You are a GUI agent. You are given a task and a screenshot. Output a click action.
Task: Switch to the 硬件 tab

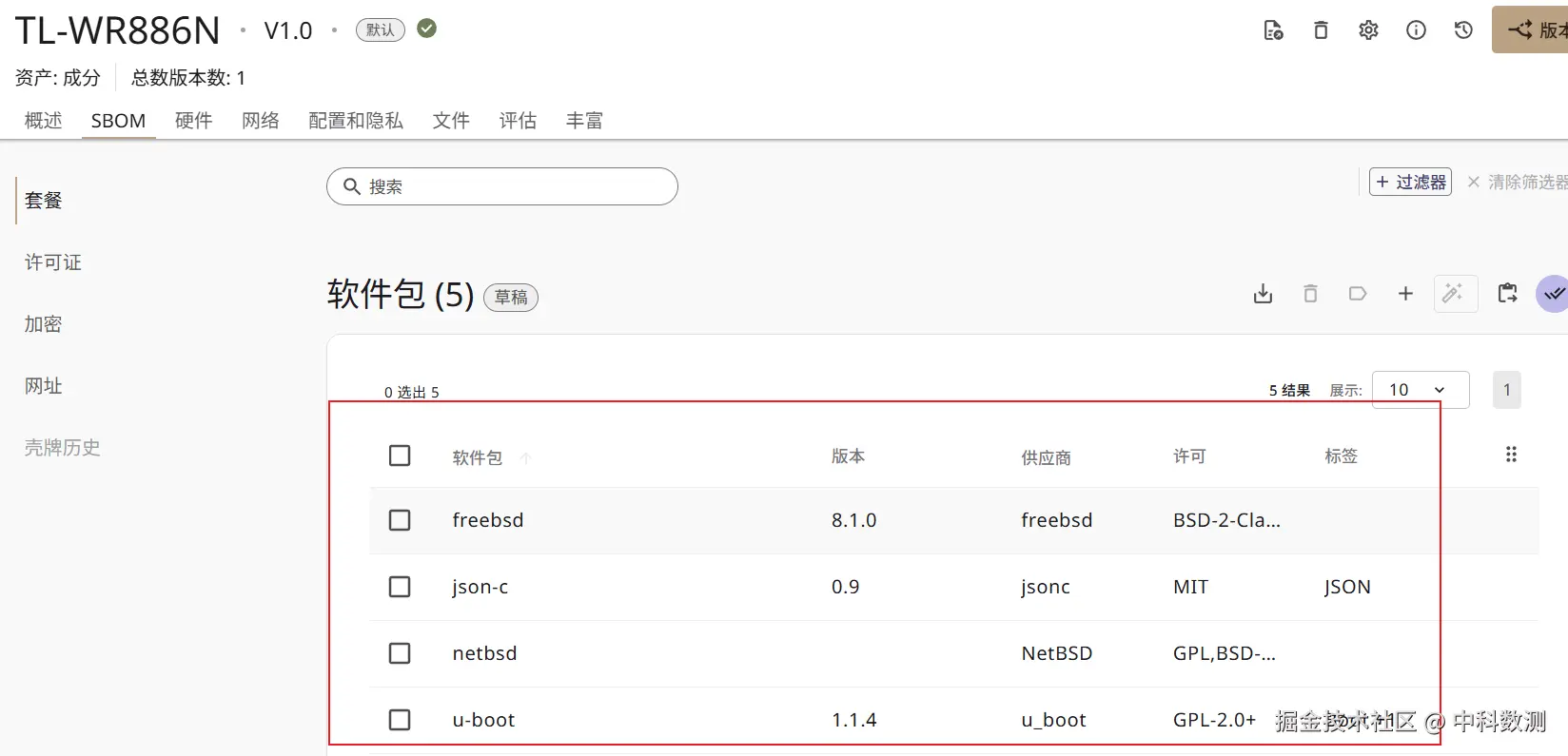193,121
